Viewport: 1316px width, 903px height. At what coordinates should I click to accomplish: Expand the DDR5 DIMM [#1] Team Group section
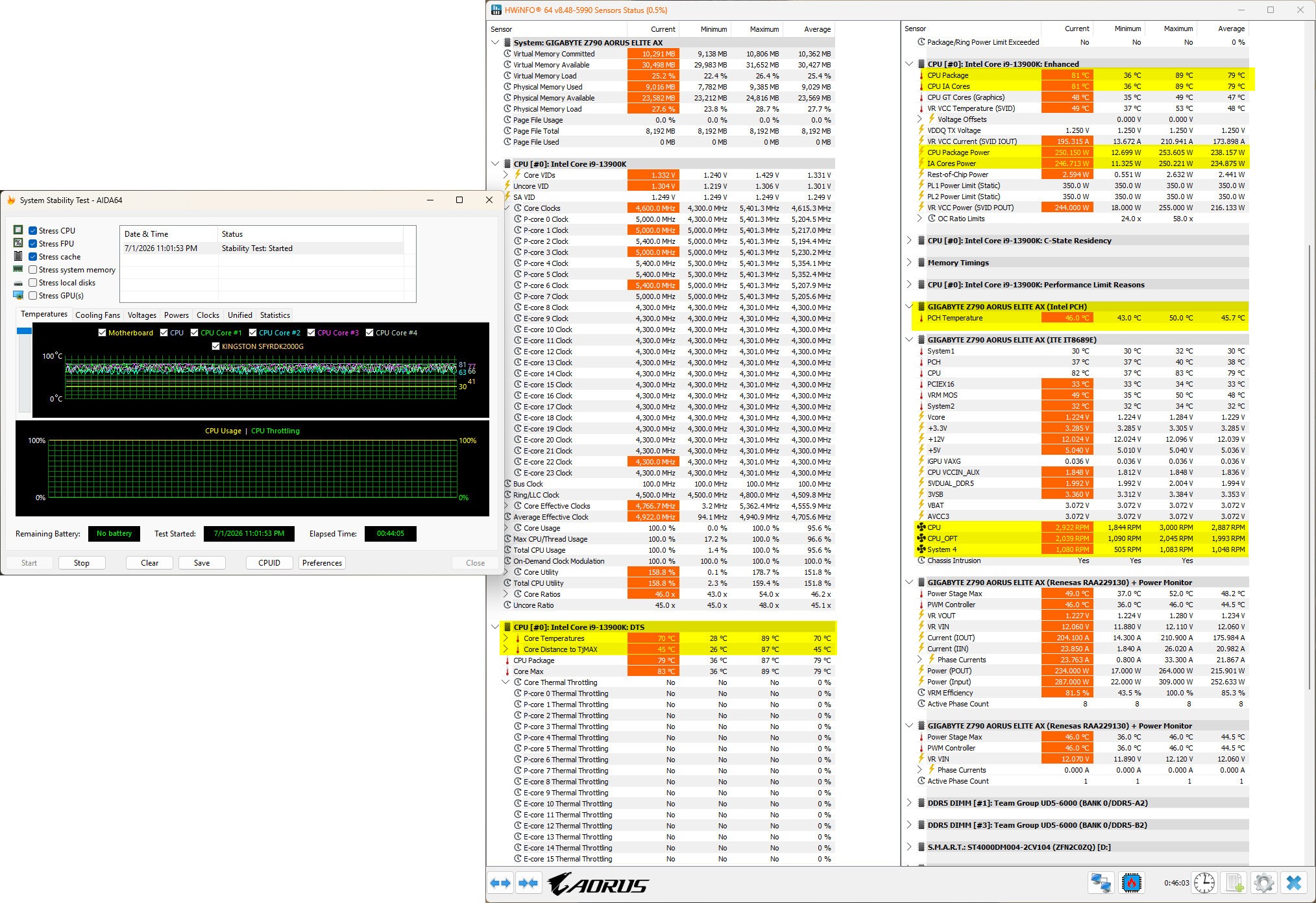pyautogui.click(x=909, y=803)
